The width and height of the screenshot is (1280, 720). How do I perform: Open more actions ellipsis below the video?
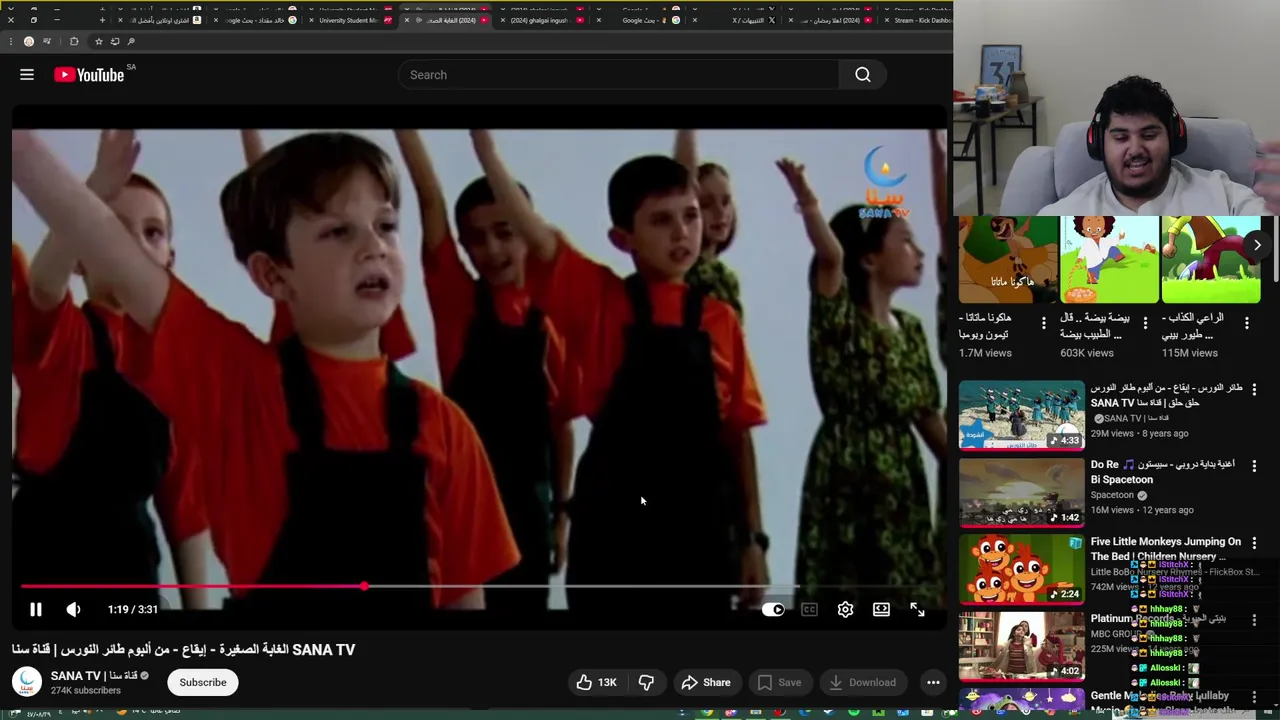933,682
